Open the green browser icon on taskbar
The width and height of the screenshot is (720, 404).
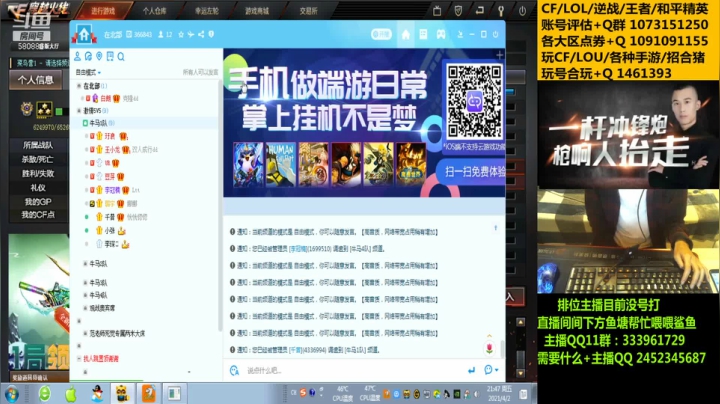(x=45, y=394)
